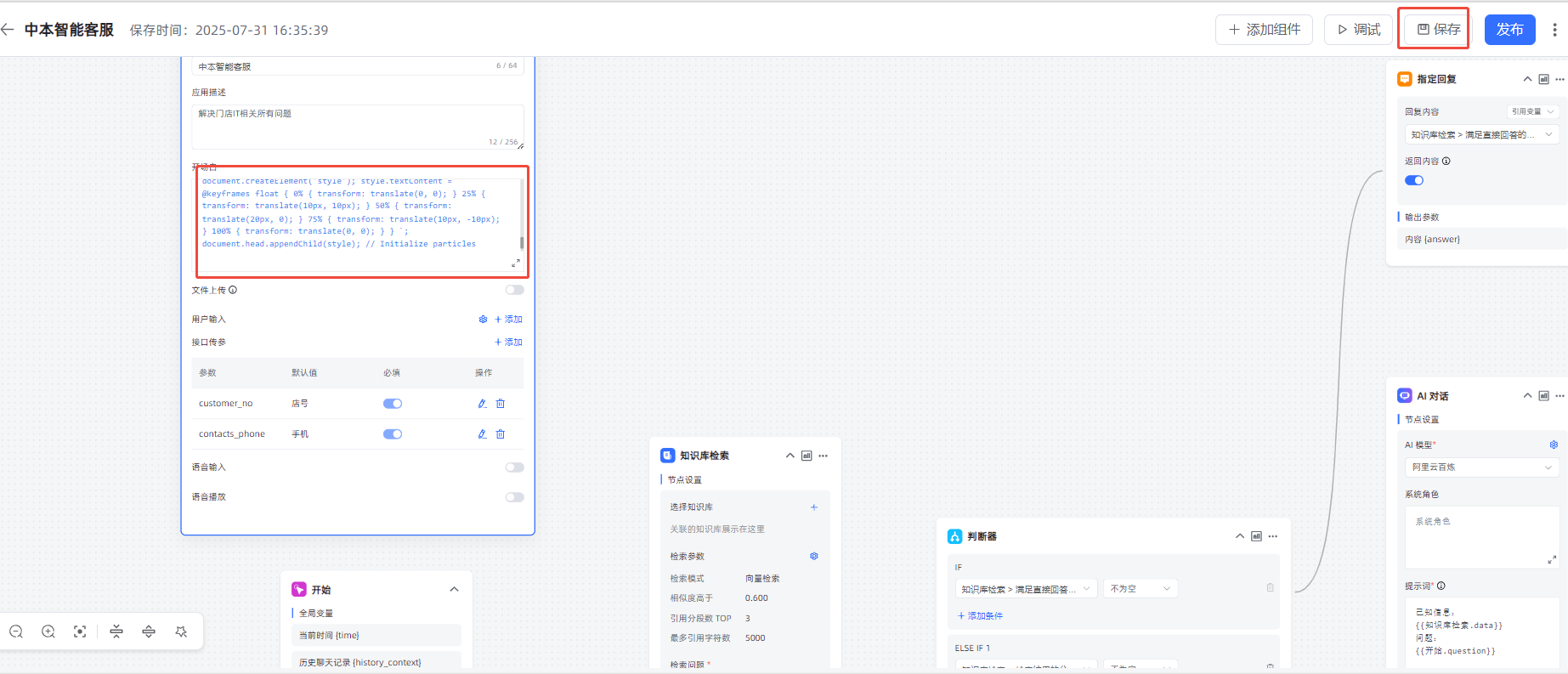Zoom out the canvas

coord(16,632)
